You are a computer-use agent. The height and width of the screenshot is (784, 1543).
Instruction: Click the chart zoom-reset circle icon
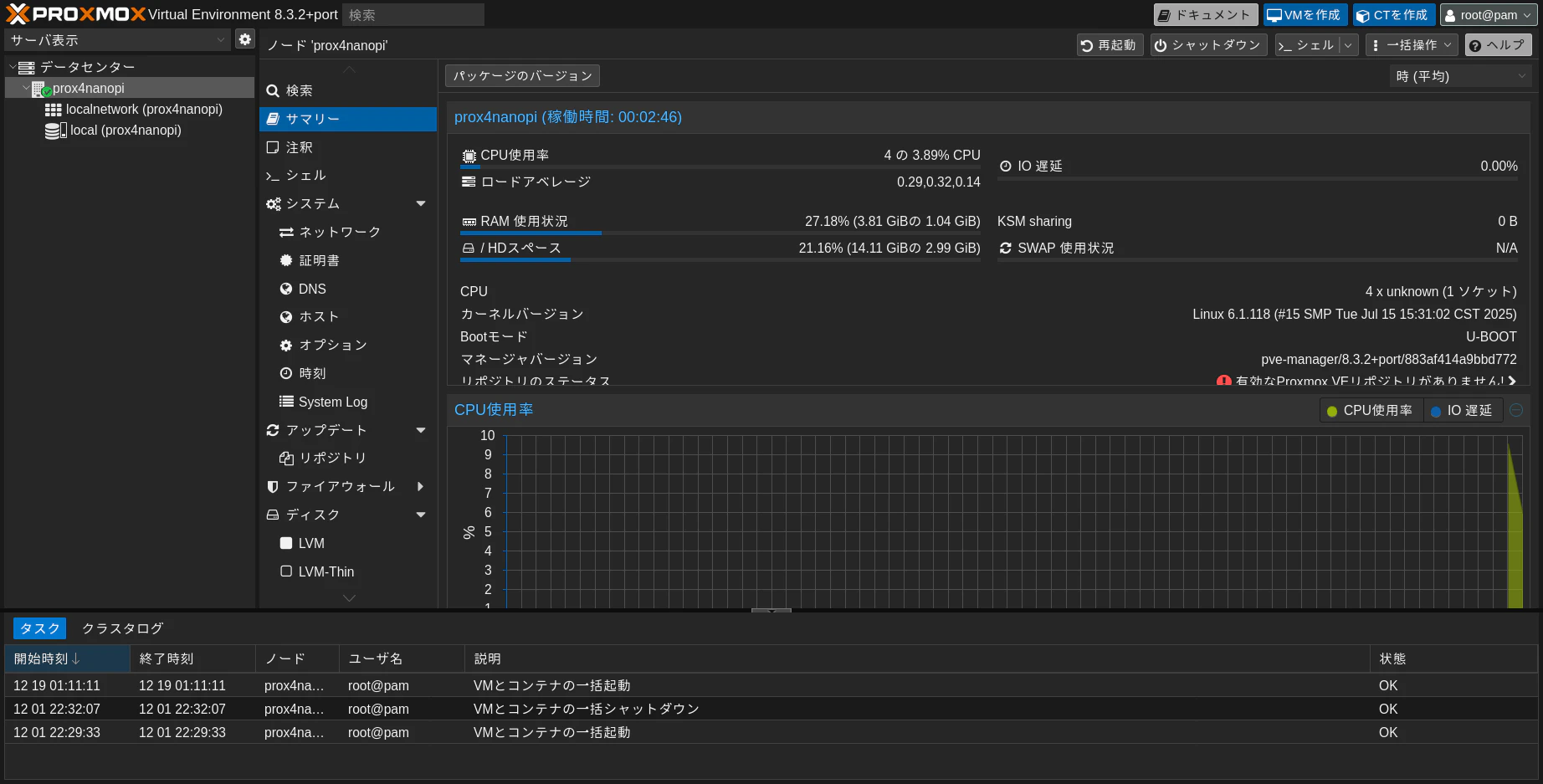pos(1516,410)
